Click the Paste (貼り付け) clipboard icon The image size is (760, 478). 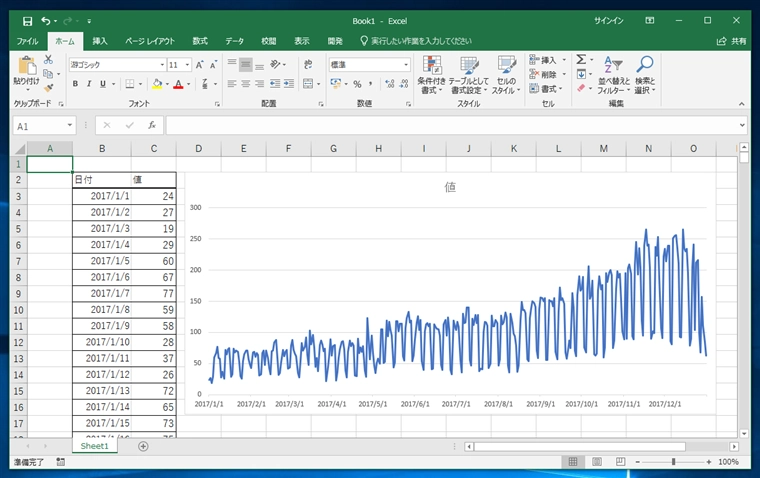[x=26, y=67]
